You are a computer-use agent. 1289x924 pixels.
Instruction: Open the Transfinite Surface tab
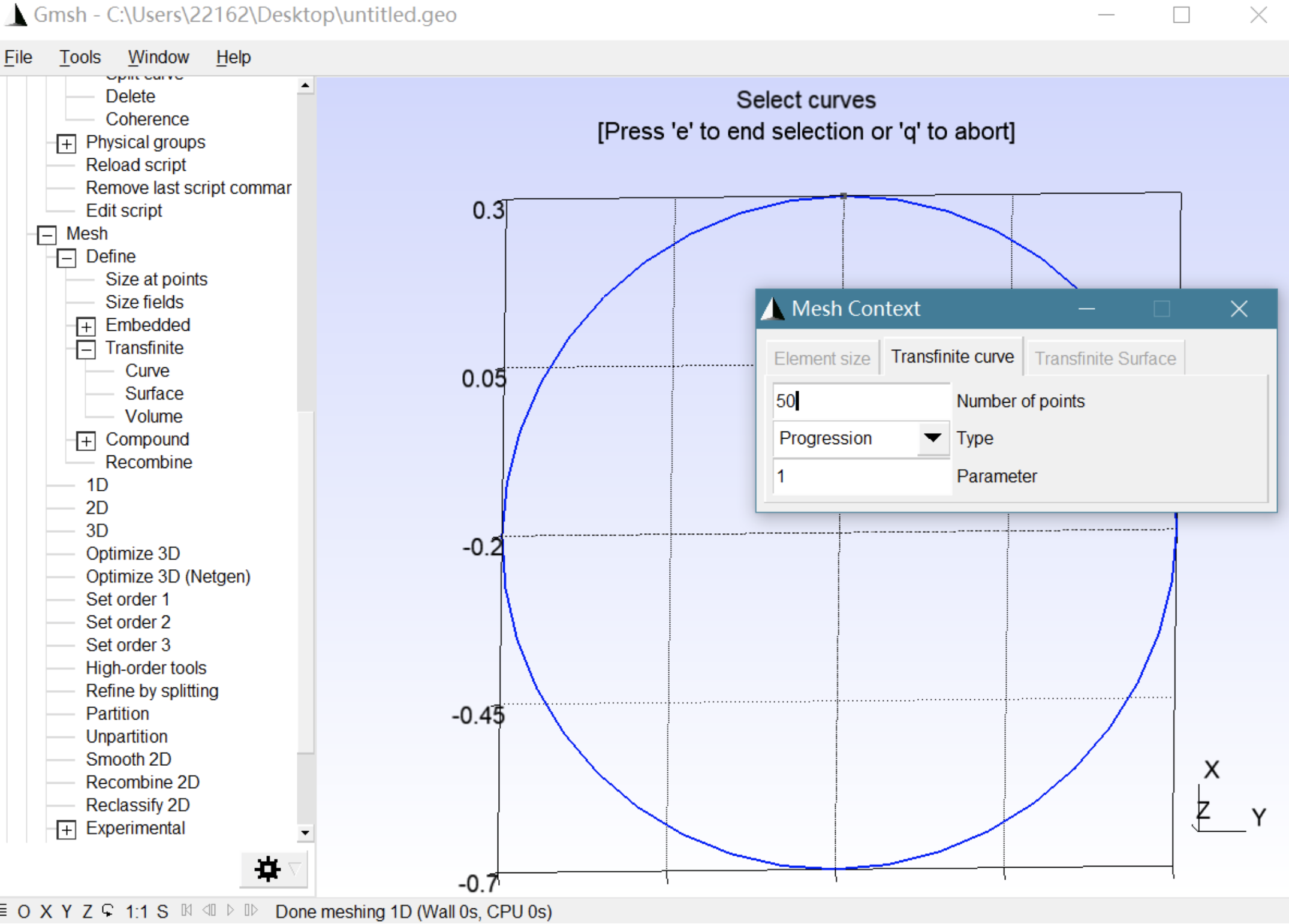coord(1105,358)
